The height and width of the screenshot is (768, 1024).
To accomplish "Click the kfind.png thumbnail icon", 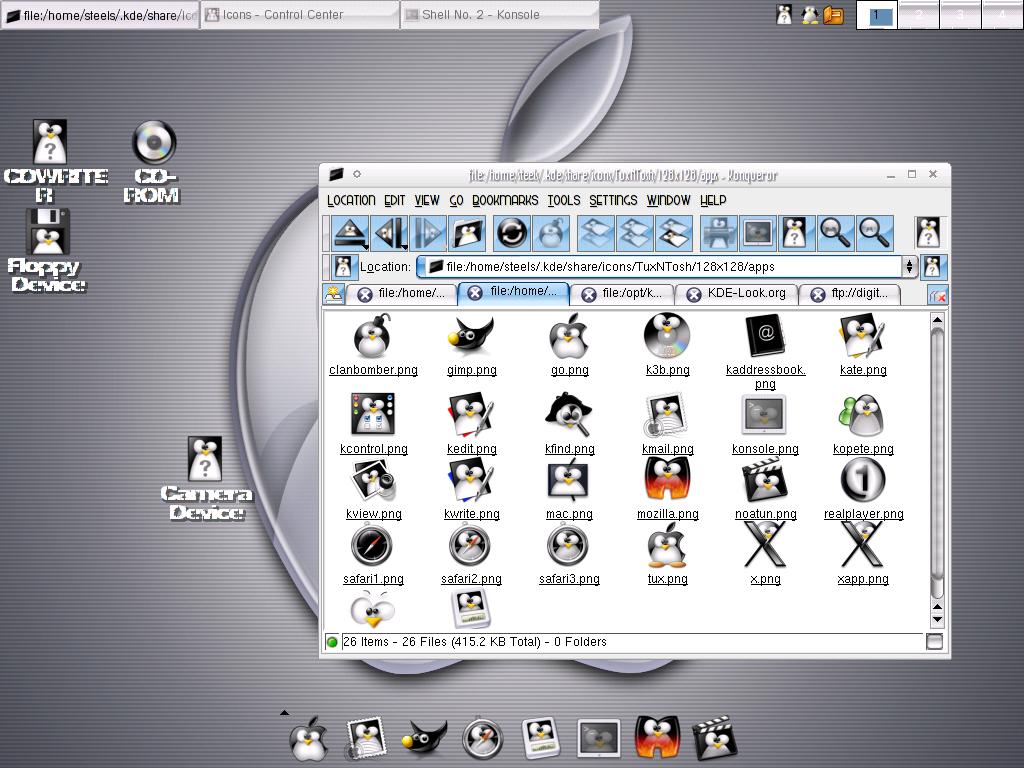I will click(569, 414).
